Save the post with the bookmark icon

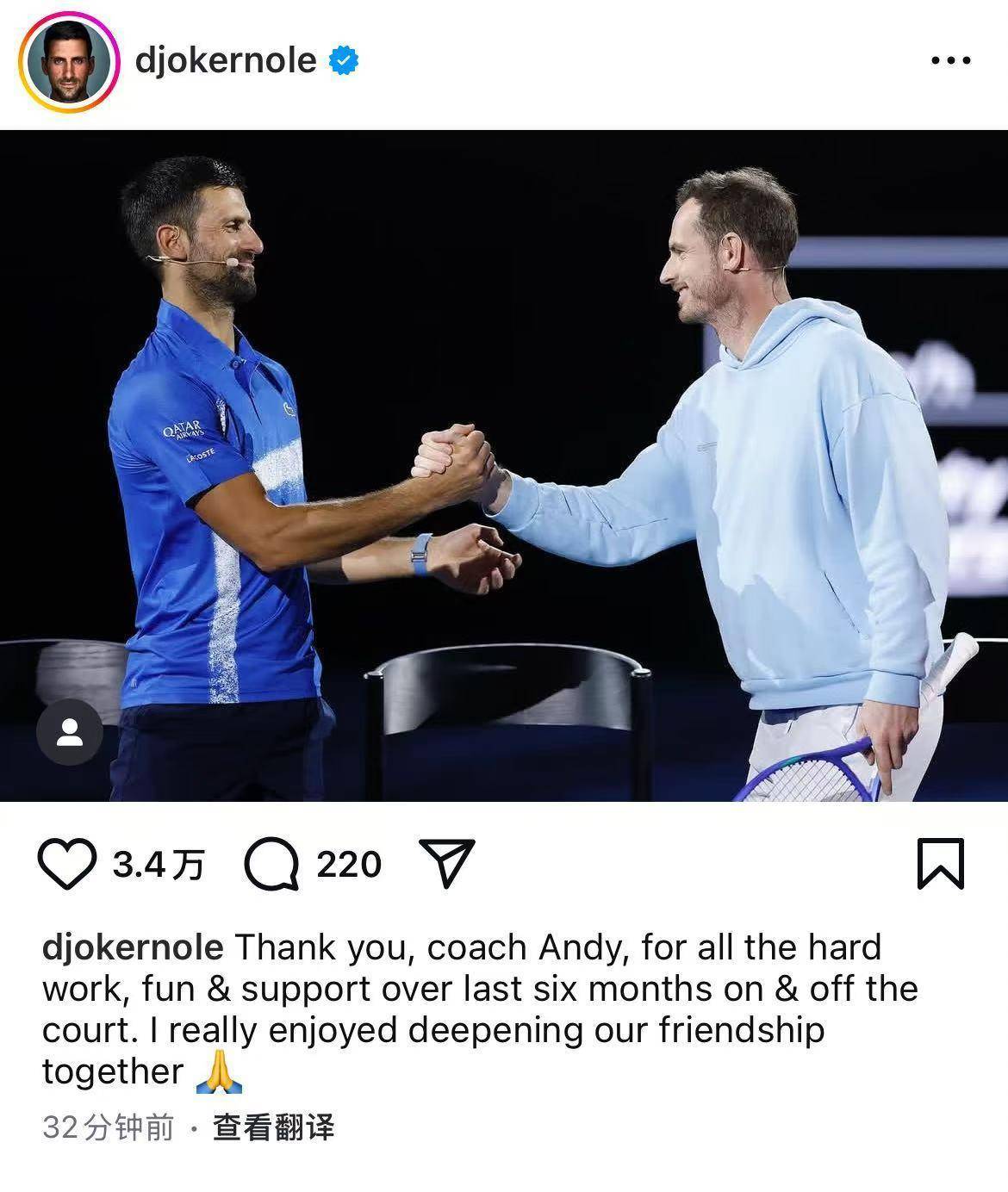coord(940,863)
